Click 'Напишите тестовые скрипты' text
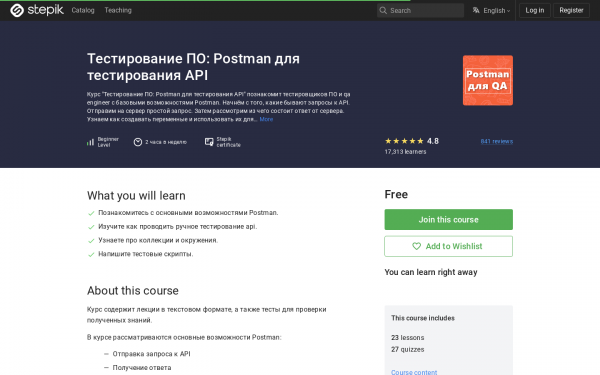This screenshot has width=600, height=375. pos(146,254)
